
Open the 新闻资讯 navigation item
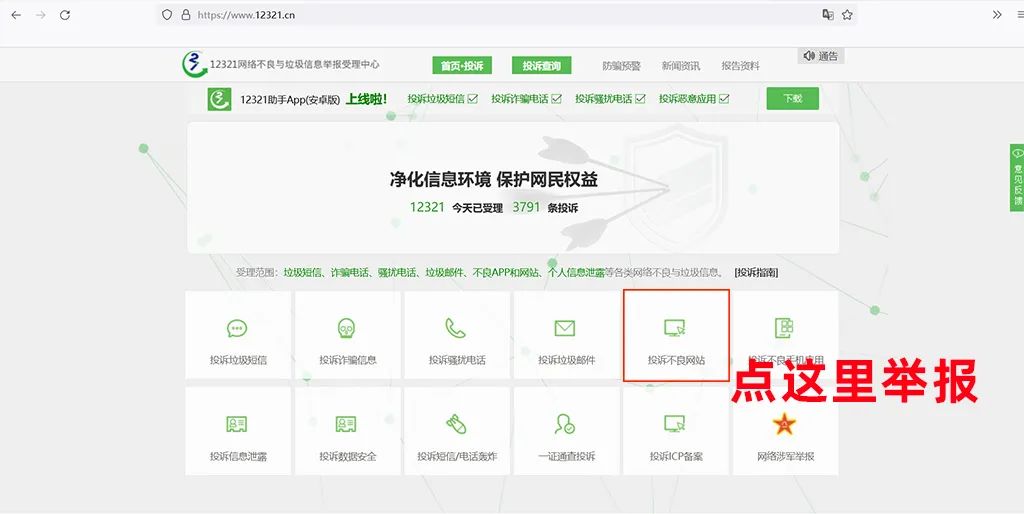(x=680, y=66)
